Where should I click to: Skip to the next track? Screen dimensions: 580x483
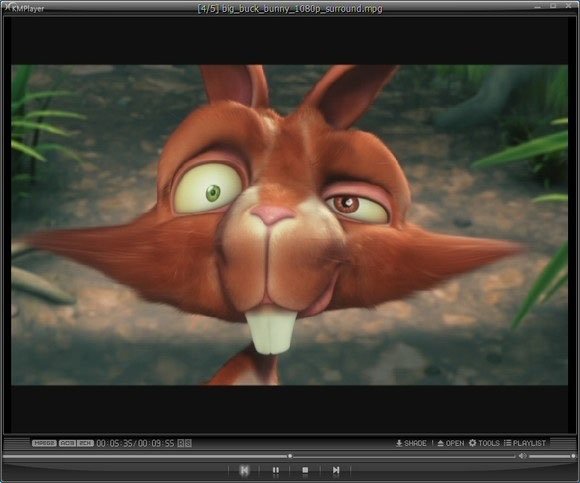click(x=336, y=470)
